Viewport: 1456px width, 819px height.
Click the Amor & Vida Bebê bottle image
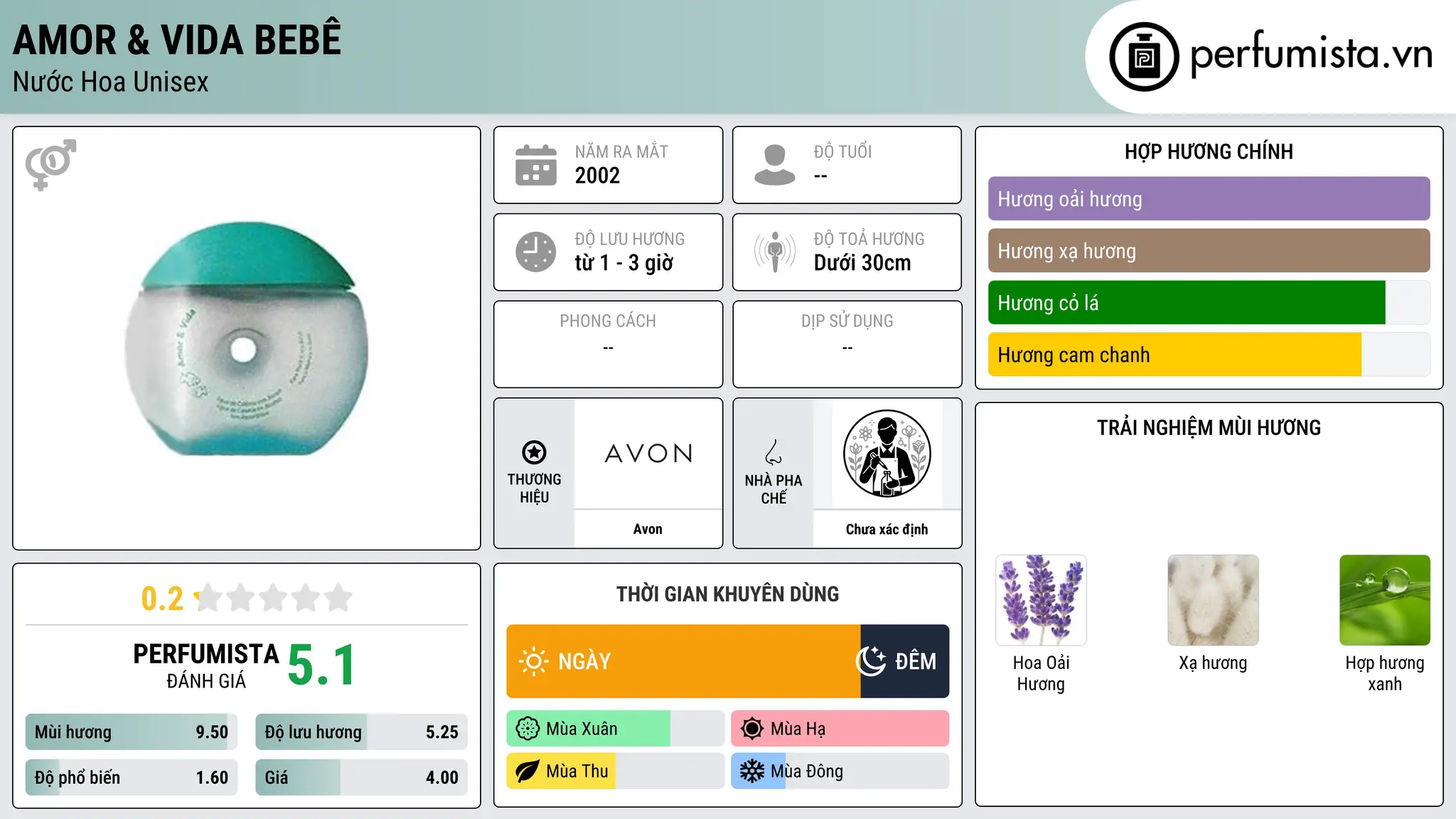pyautogui.click(x=246, y=339)
